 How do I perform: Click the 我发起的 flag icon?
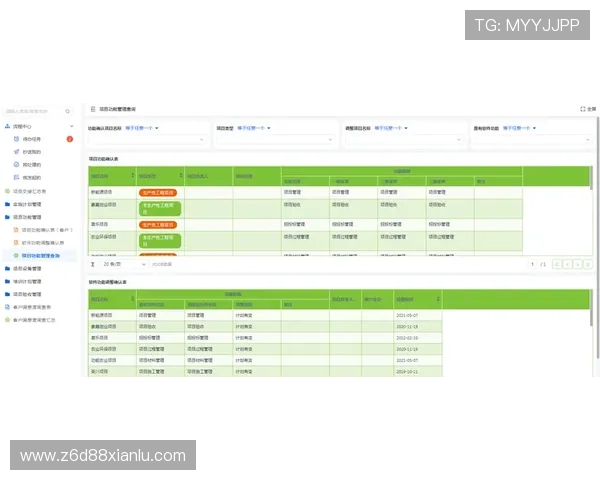click(x=16, y=177)
